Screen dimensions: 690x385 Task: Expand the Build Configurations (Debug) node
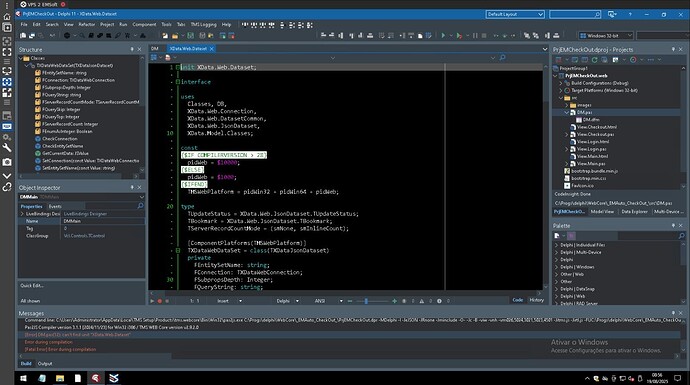tap(561, 83)
